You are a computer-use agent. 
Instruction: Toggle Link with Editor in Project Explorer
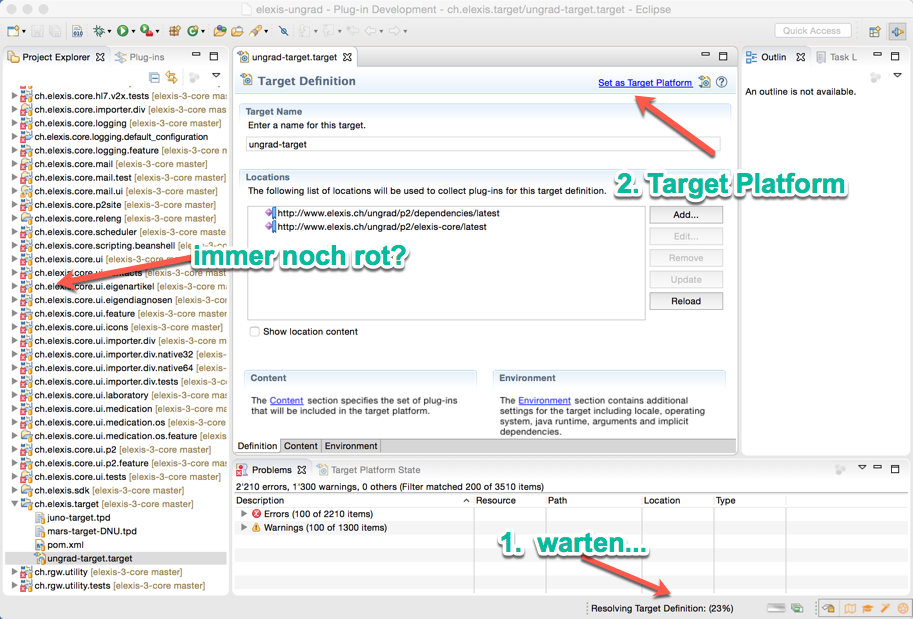171,77
